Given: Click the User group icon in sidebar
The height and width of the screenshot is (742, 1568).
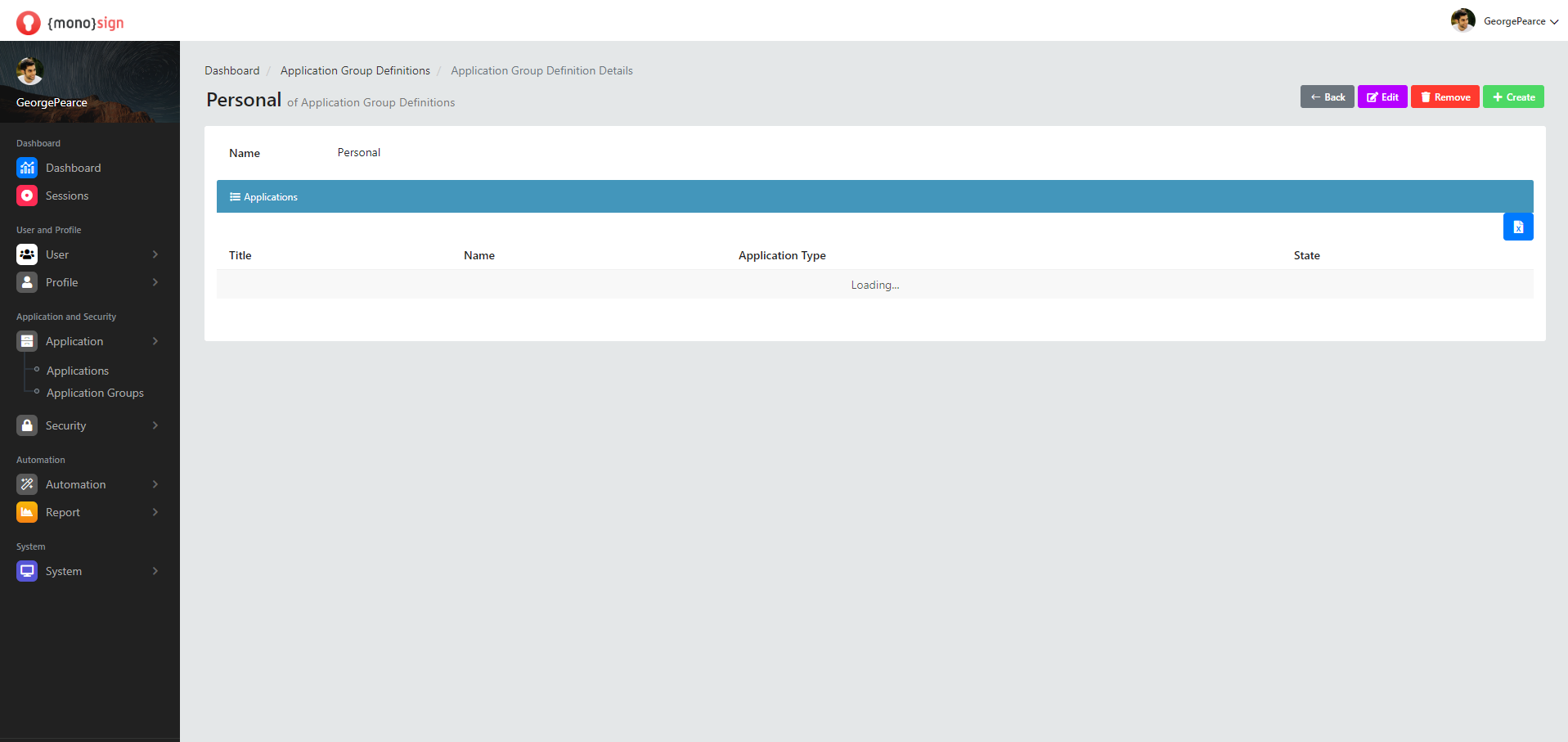Looking at the screenshot, I should 27,254.
